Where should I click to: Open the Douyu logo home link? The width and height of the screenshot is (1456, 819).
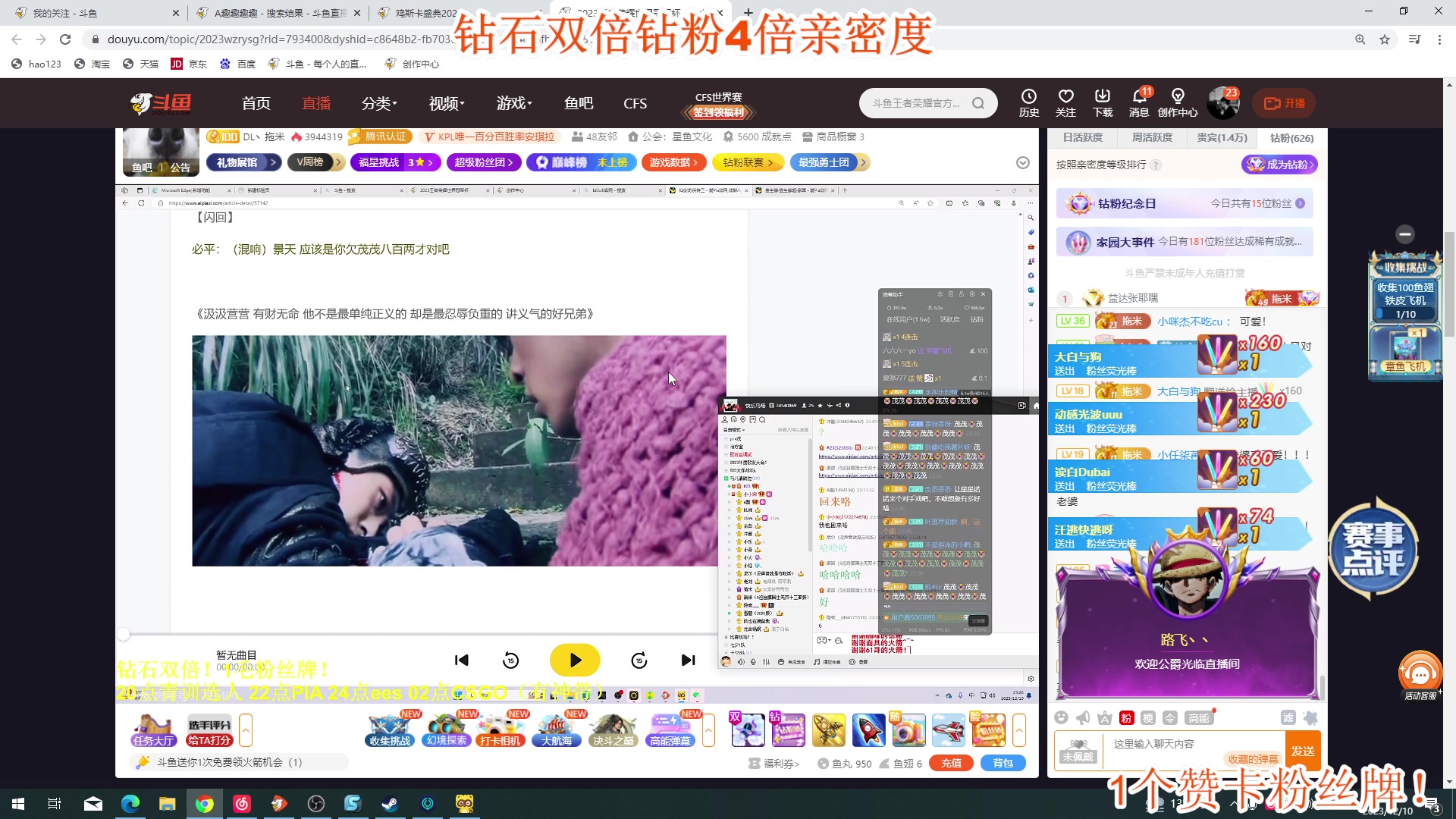pyautogui.click(x=160, y=103)
